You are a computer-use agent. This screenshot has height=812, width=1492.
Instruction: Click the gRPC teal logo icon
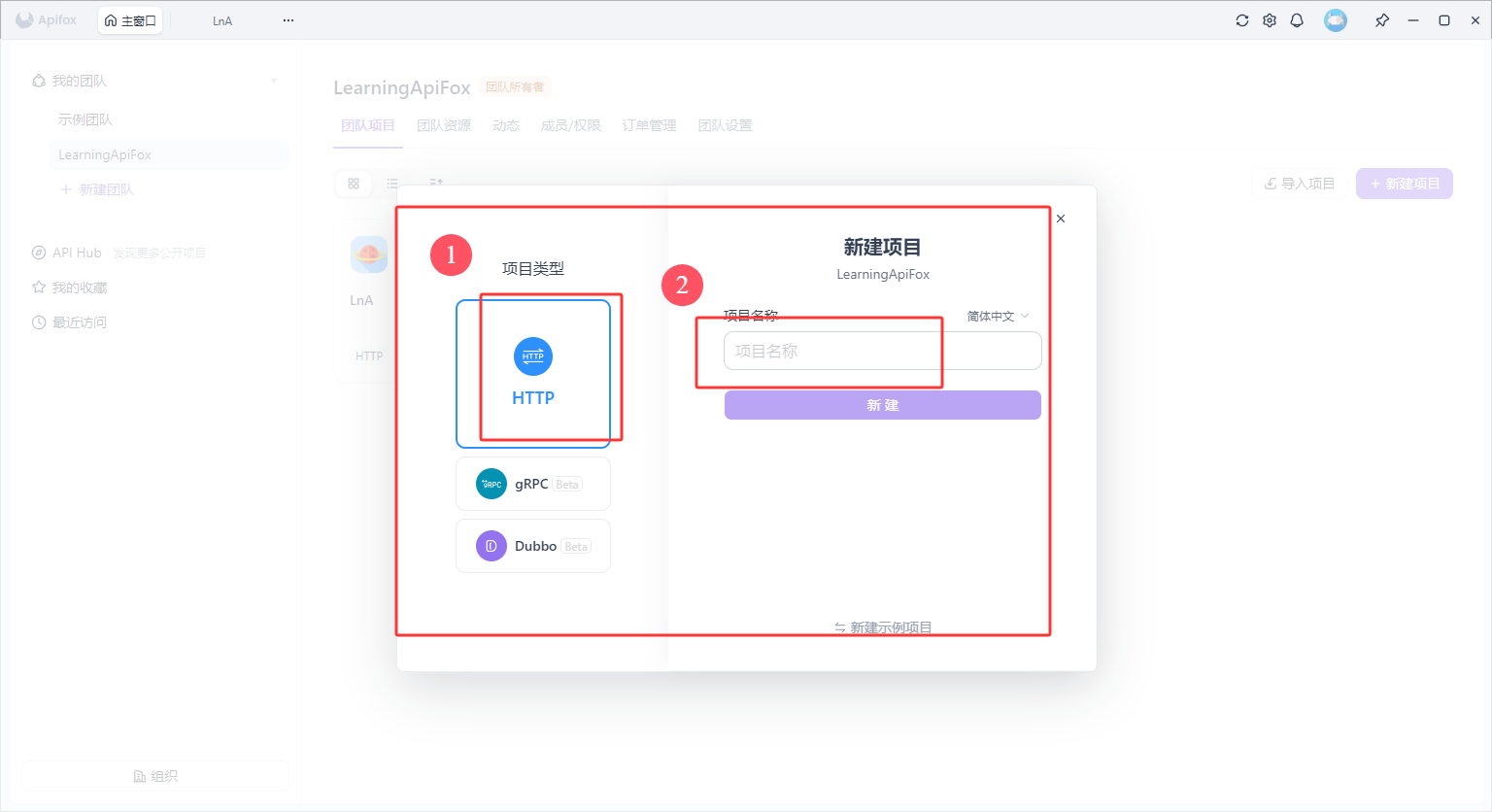point(492,484)
